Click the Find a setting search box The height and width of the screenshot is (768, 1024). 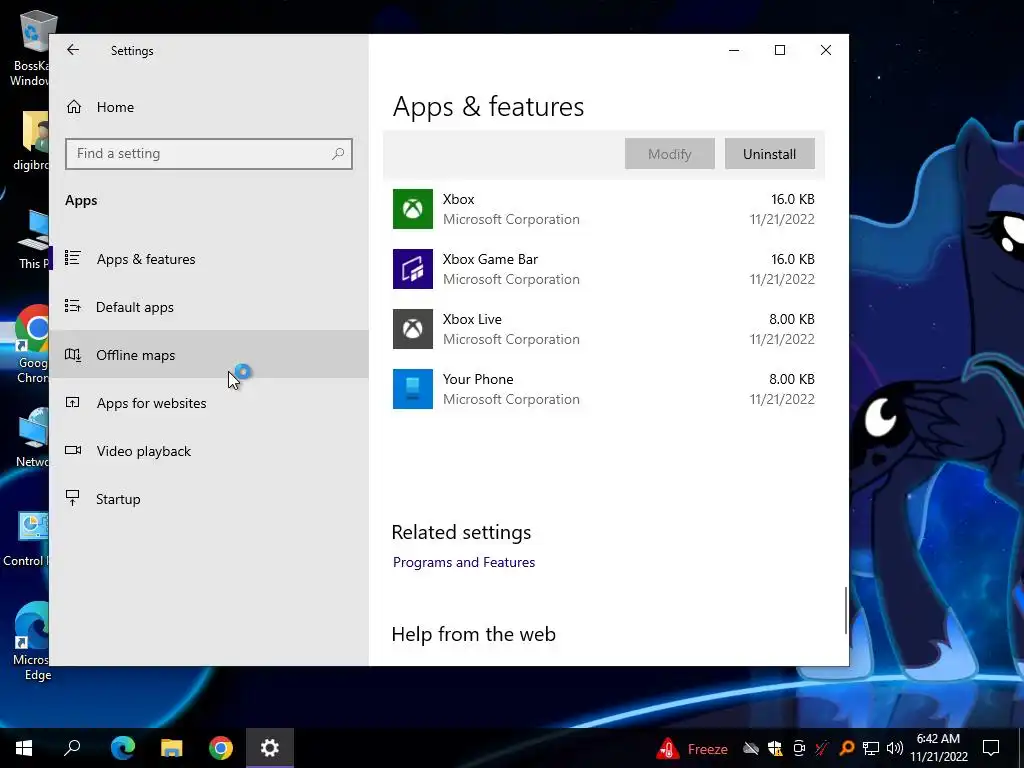pos(209,153)
